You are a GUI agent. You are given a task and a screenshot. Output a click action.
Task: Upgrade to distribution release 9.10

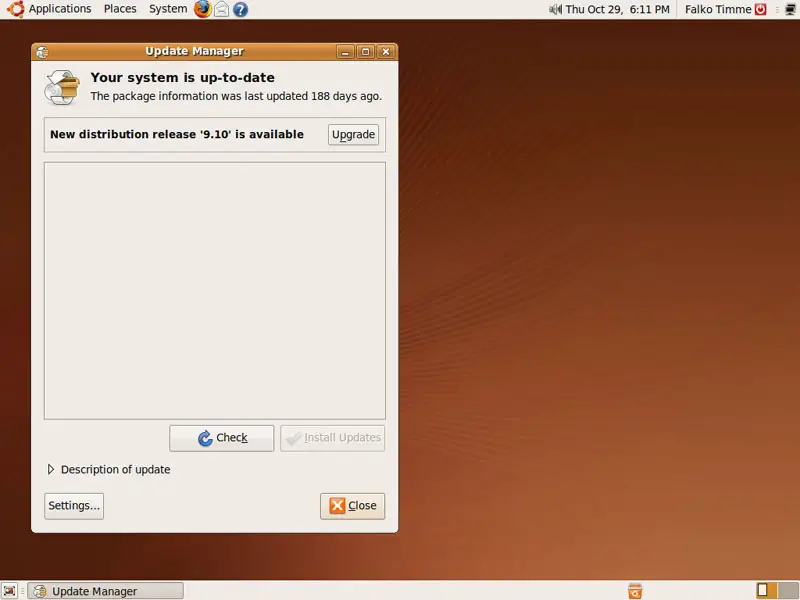tap(353, 135)
